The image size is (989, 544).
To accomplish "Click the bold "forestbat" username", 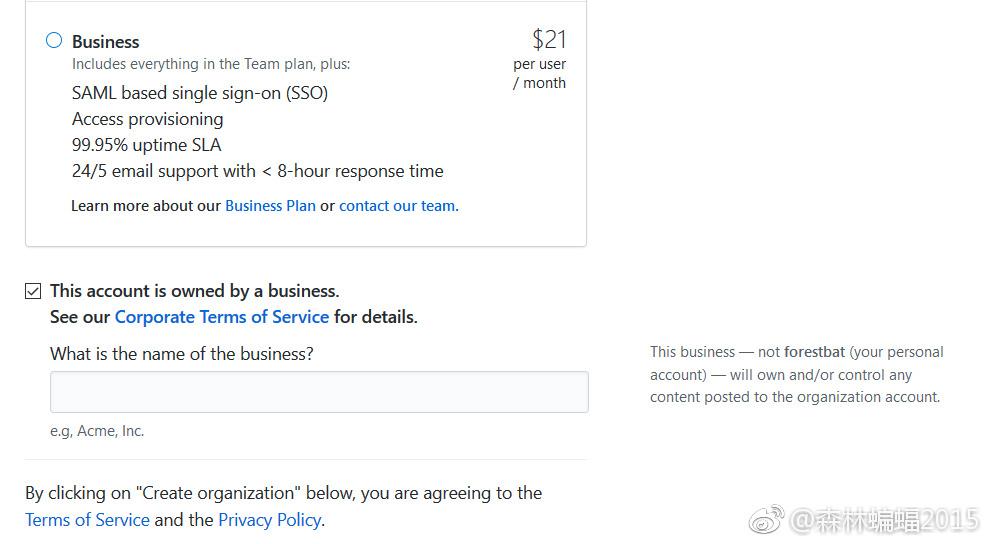I will (x=814, y=352).
